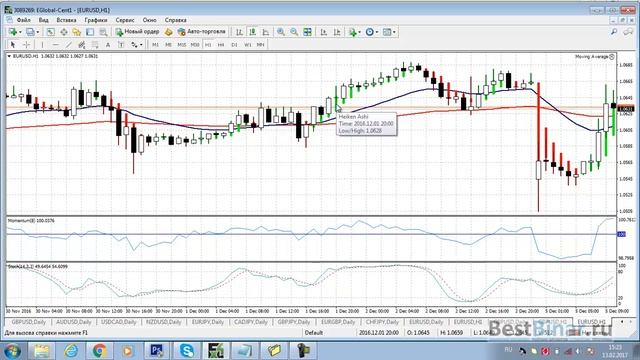640x360 pixels.
Task: Open the Periods clock icon
Action: [x=369, y=32]
